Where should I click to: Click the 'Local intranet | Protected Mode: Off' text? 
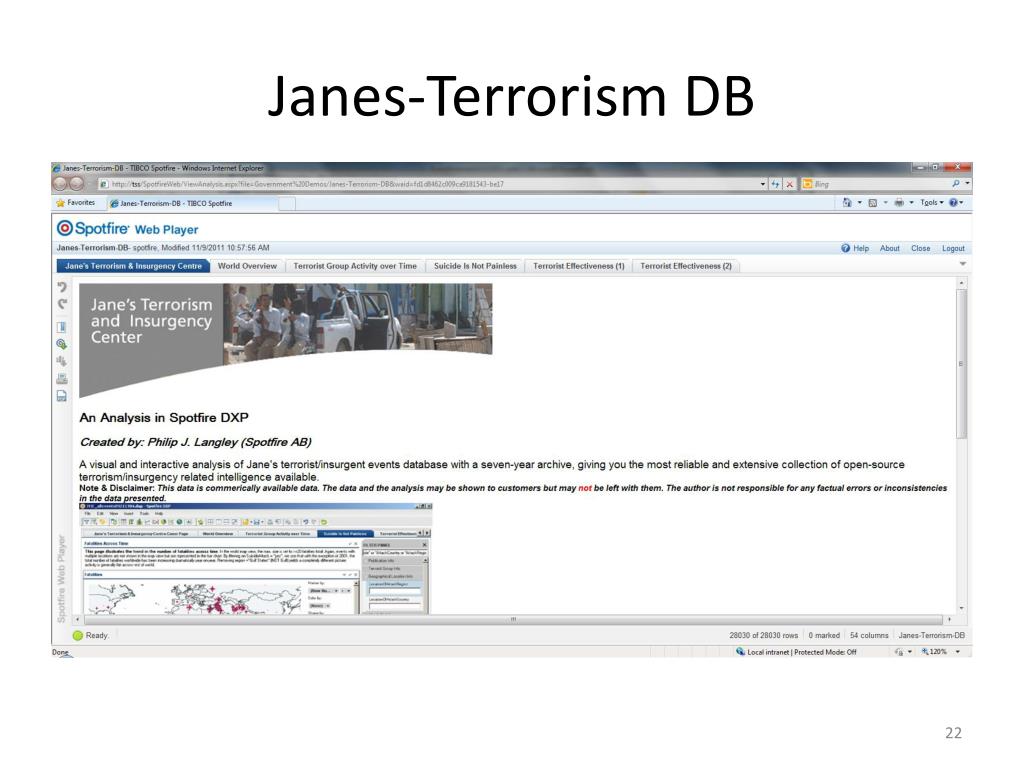pyautogui.click(x=801, y=652)
